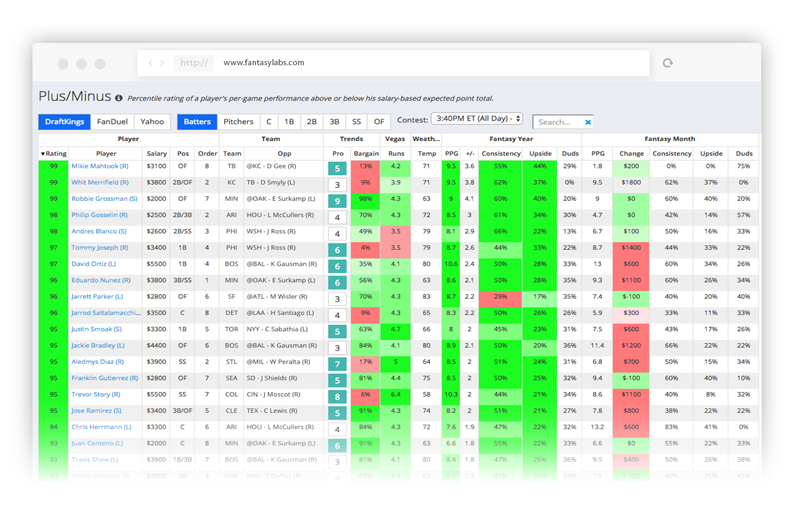
Task: Open Mikie Mahtook player link
Action: pos(100,166)
